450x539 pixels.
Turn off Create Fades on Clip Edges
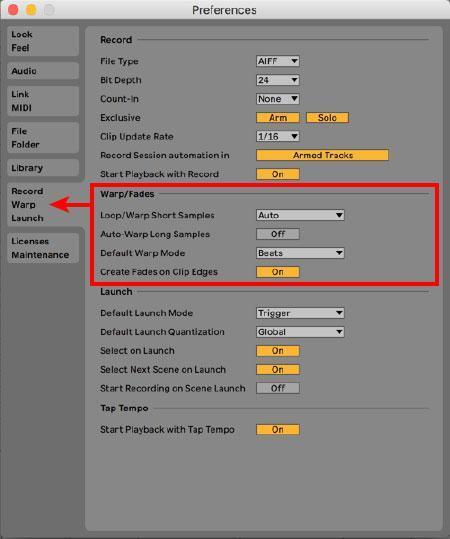[278, 272]
